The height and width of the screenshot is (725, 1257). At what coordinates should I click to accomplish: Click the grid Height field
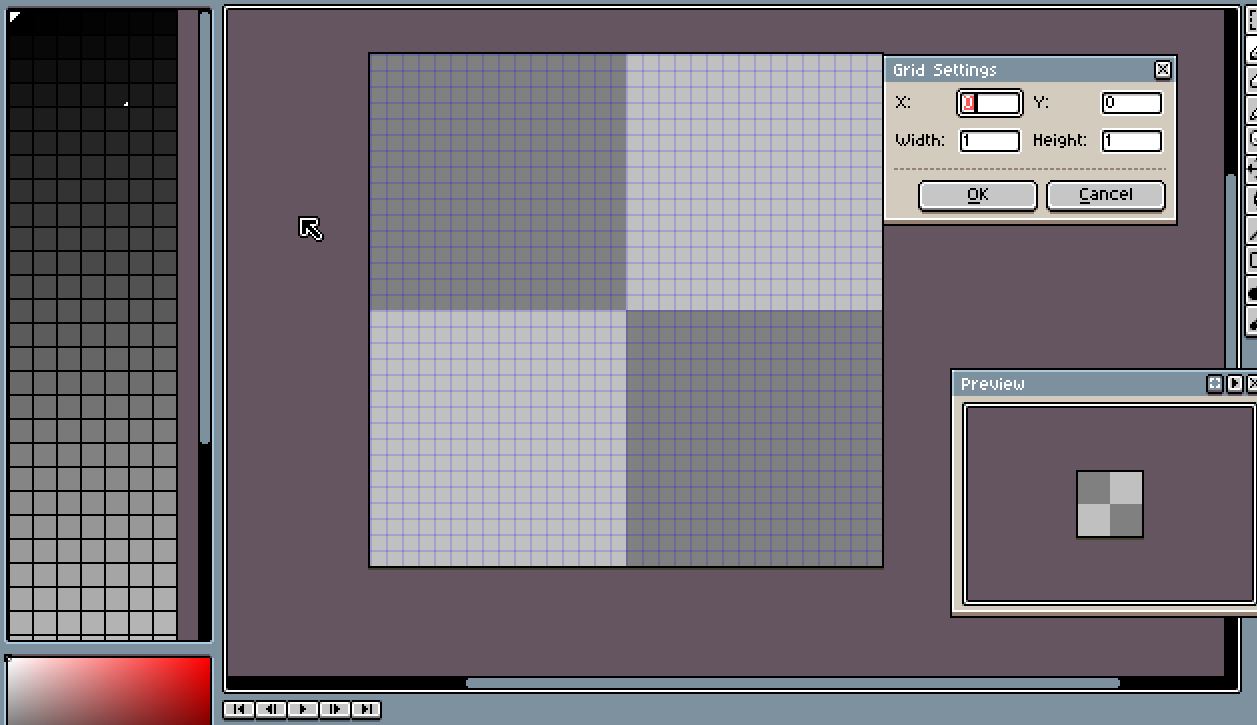[1132, 141]
